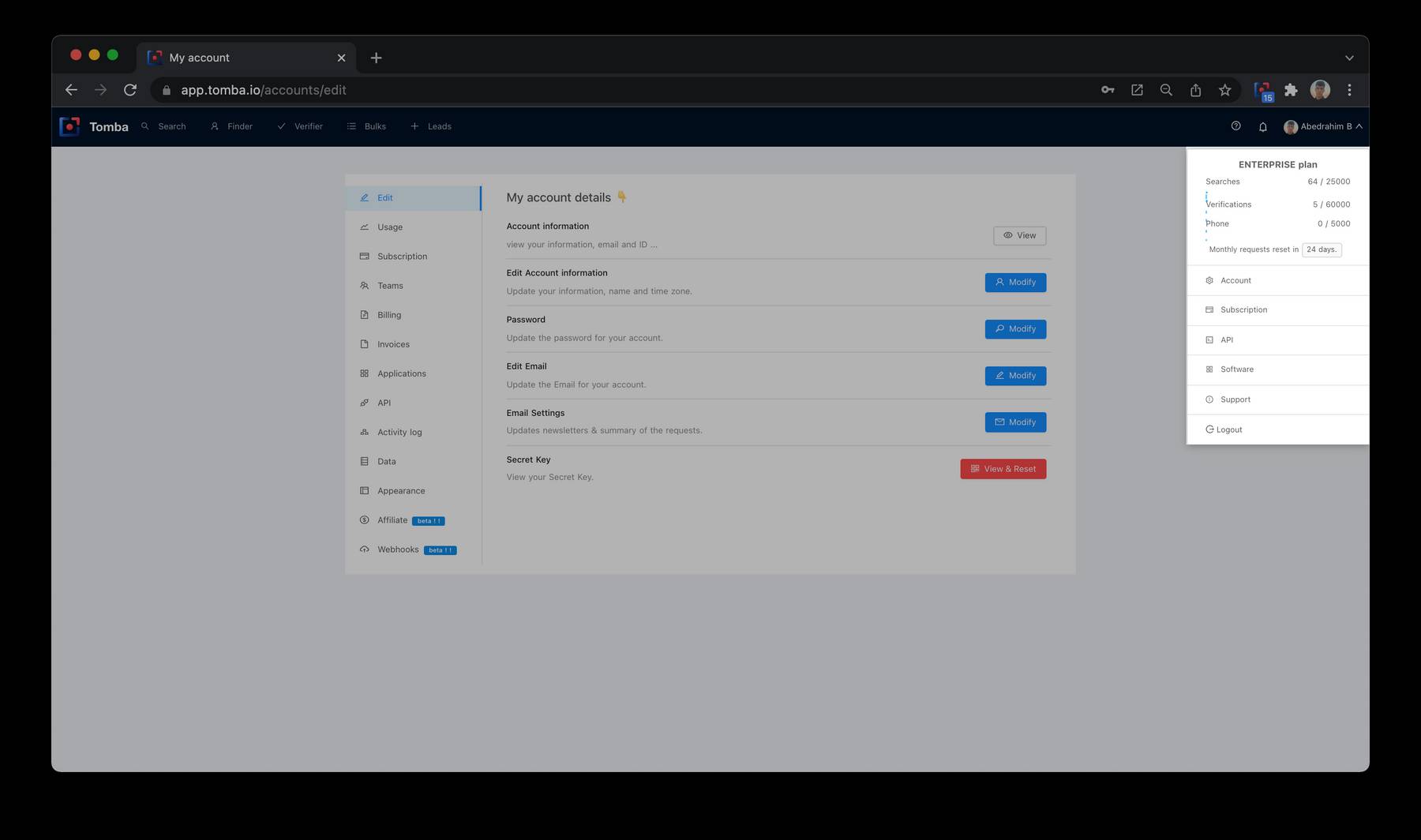Click the ENTERPRISE plan heading
Viewport: 1421px width, 840px height.
(x=1277, y=164)
